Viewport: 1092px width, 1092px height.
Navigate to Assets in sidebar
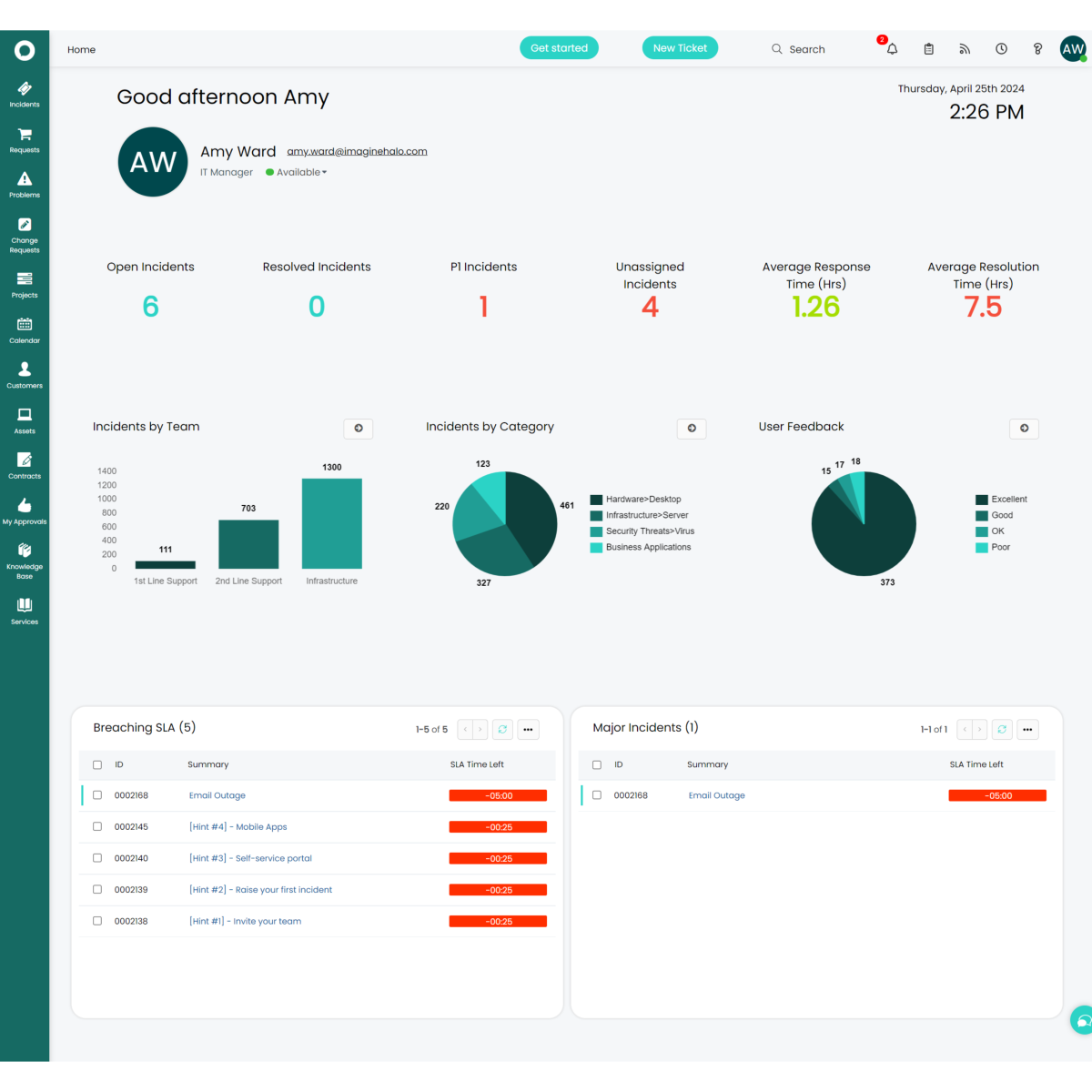tap(25, 420)
